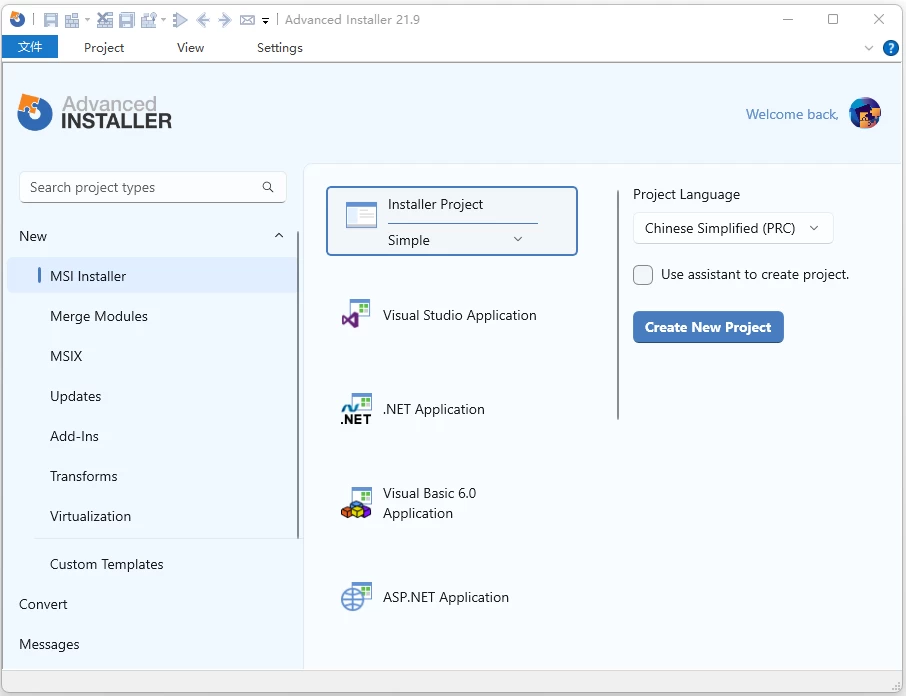Open help with the blue question mark
Screen dimensions: 906x696
(890, 48)
